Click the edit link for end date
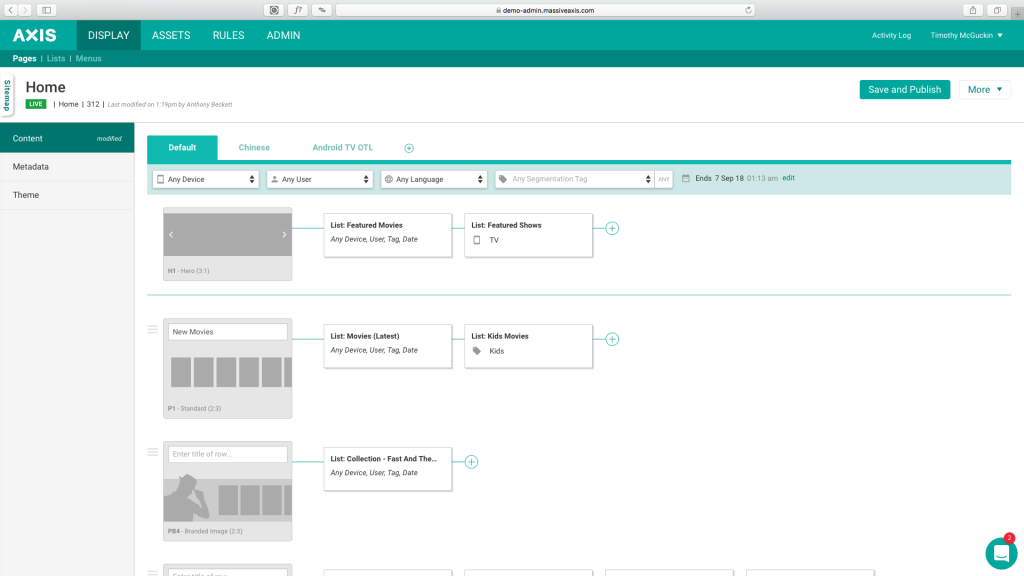 pos(788,178)
